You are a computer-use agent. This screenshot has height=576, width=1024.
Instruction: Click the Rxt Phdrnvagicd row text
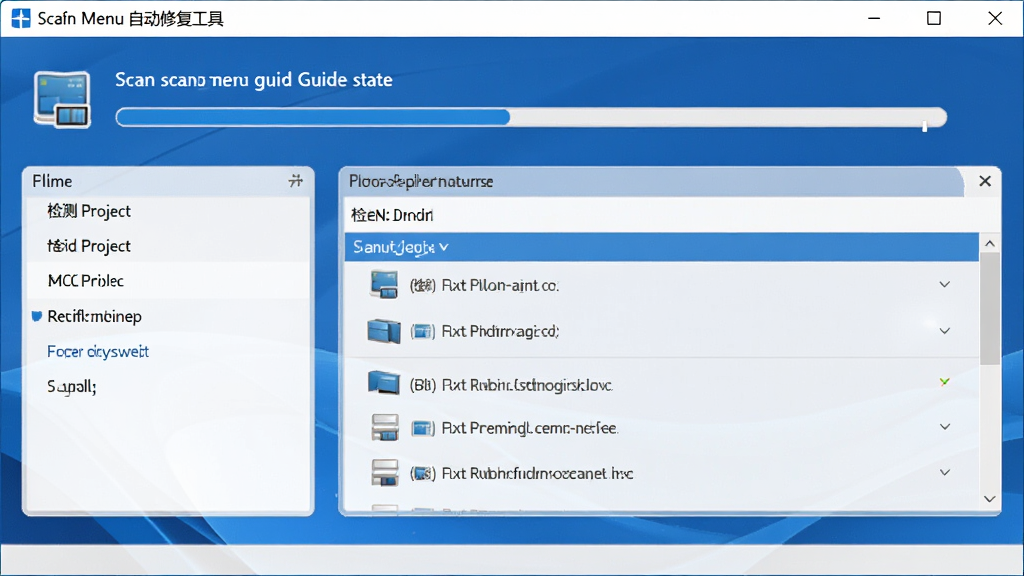[500, 332]
